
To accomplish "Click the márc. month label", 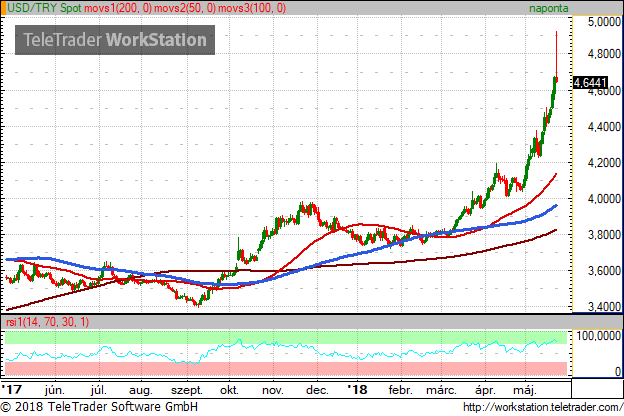I will [441, 390].
